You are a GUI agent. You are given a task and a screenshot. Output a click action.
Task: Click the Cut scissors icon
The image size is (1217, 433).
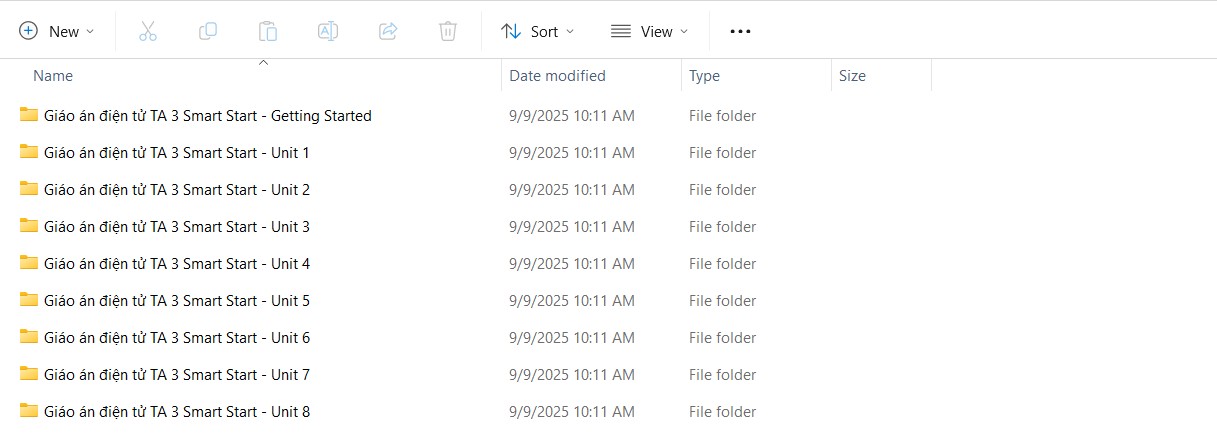tap(148, 31)
